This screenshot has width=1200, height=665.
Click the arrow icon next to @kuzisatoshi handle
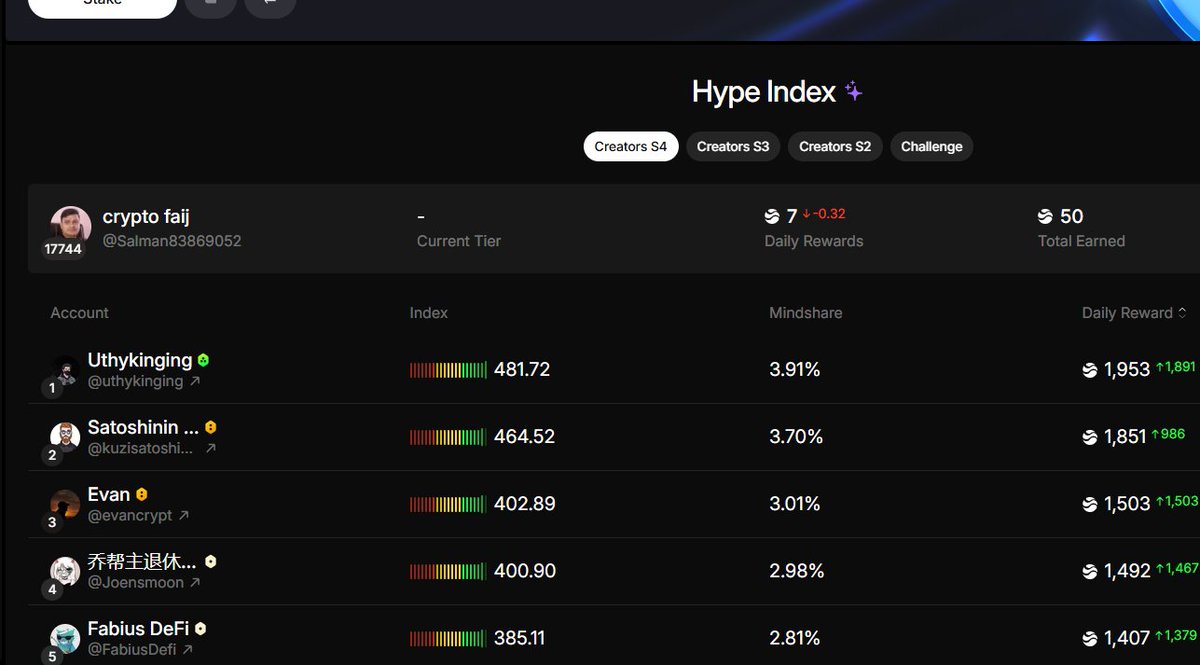pos(210,449)
